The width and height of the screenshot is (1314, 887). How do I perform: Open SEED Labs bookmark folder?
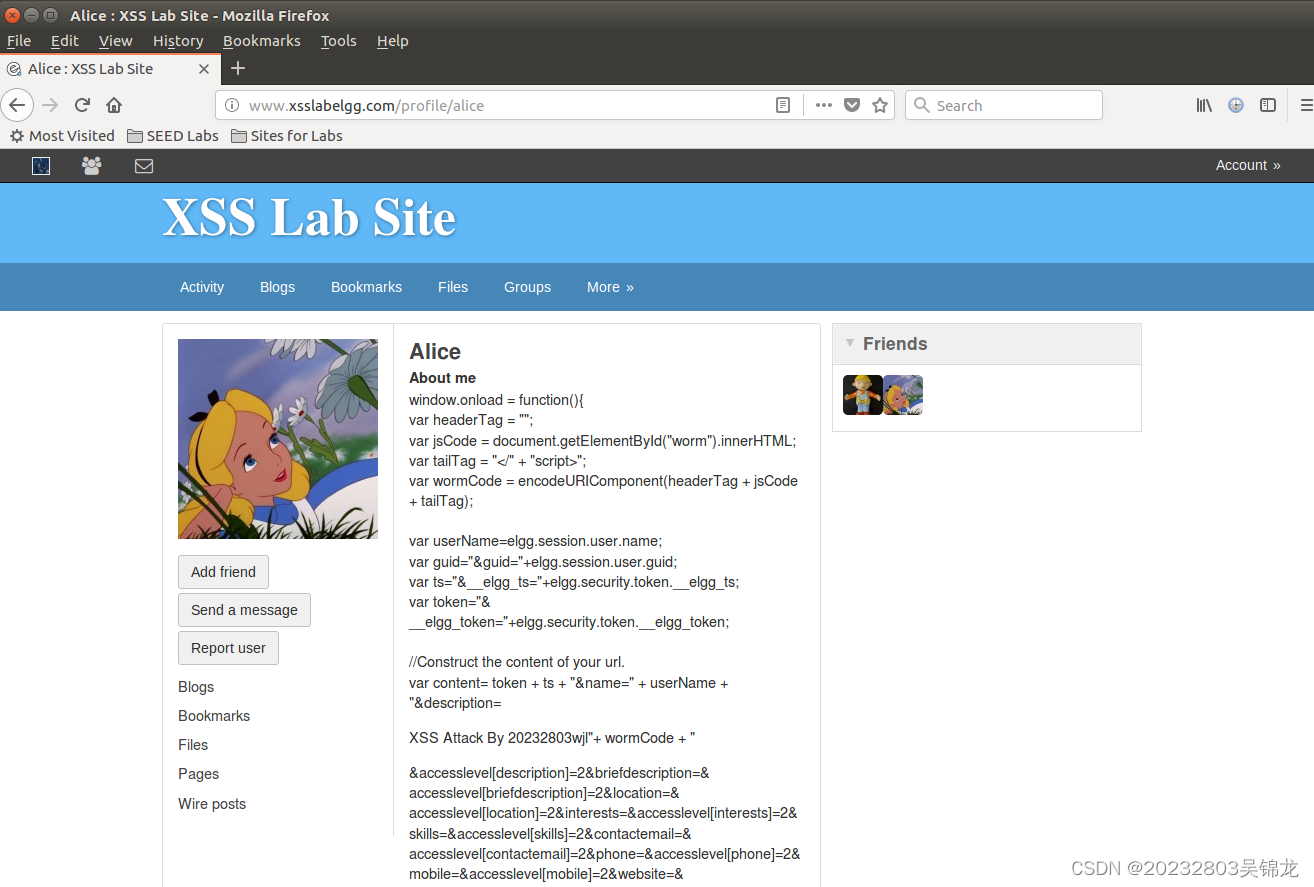pyautogui.click(x=173, y=136)
